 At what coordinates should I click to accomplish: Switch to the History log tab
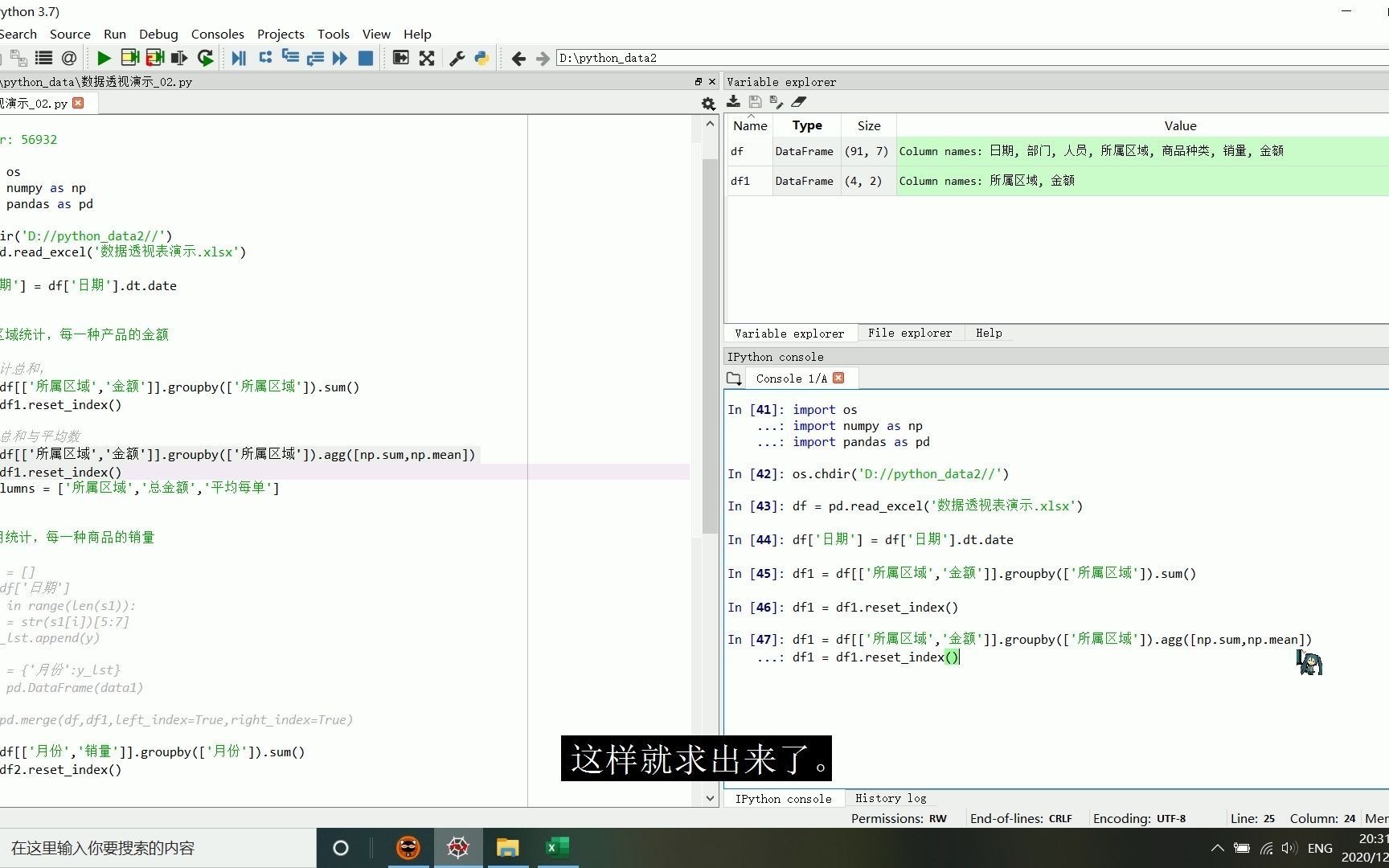pos(890,798)
